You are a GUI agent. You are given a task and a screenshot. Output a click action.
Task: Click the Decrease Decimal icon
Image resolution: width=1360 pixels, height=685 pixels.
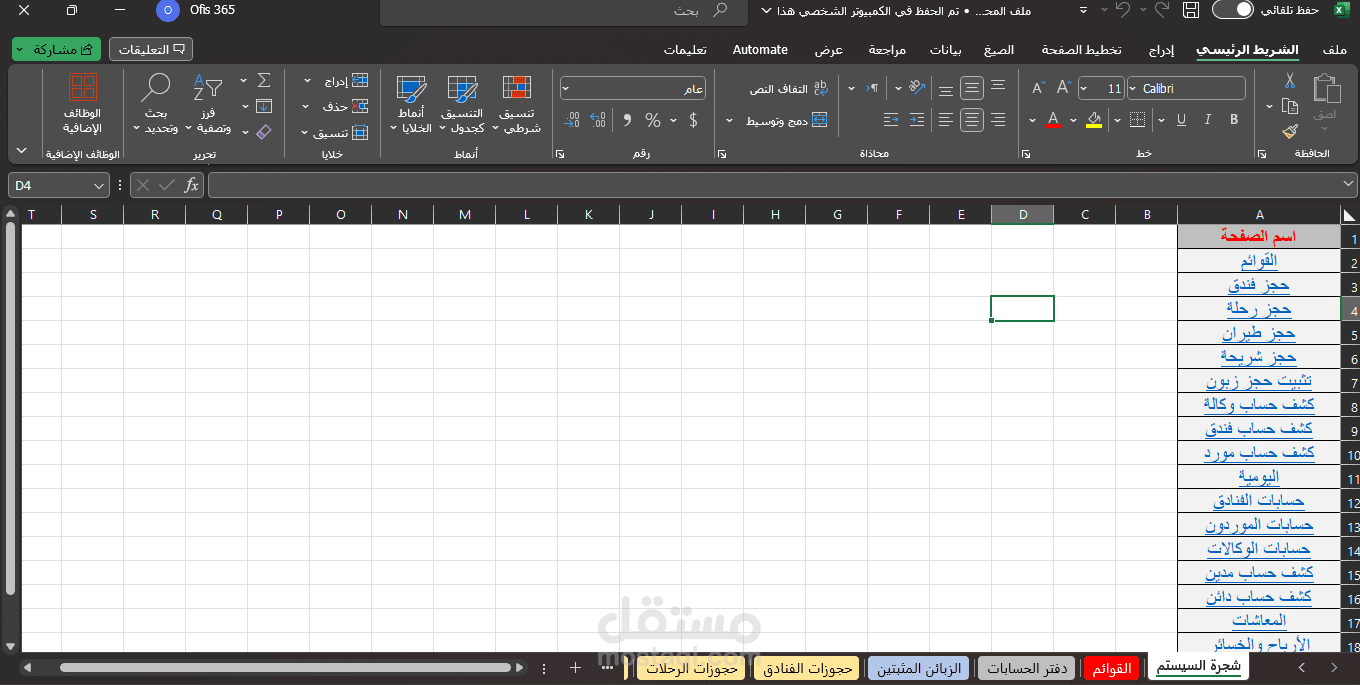[x=572, y=120]
